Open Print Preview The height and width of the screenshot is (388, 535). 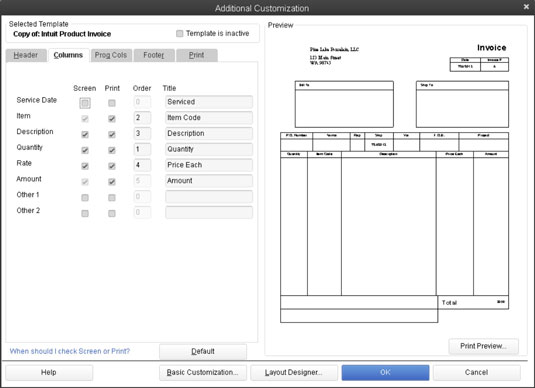(x=483, y=346)
